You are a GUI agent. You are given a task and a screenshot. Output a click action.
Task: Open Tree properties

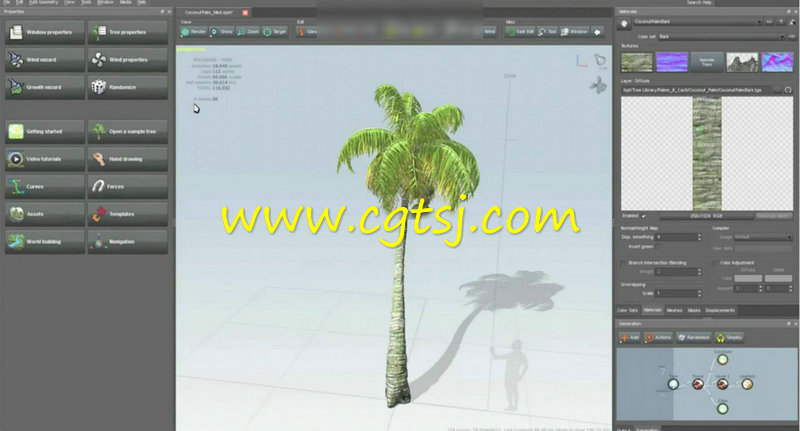[x=128, y=32]
